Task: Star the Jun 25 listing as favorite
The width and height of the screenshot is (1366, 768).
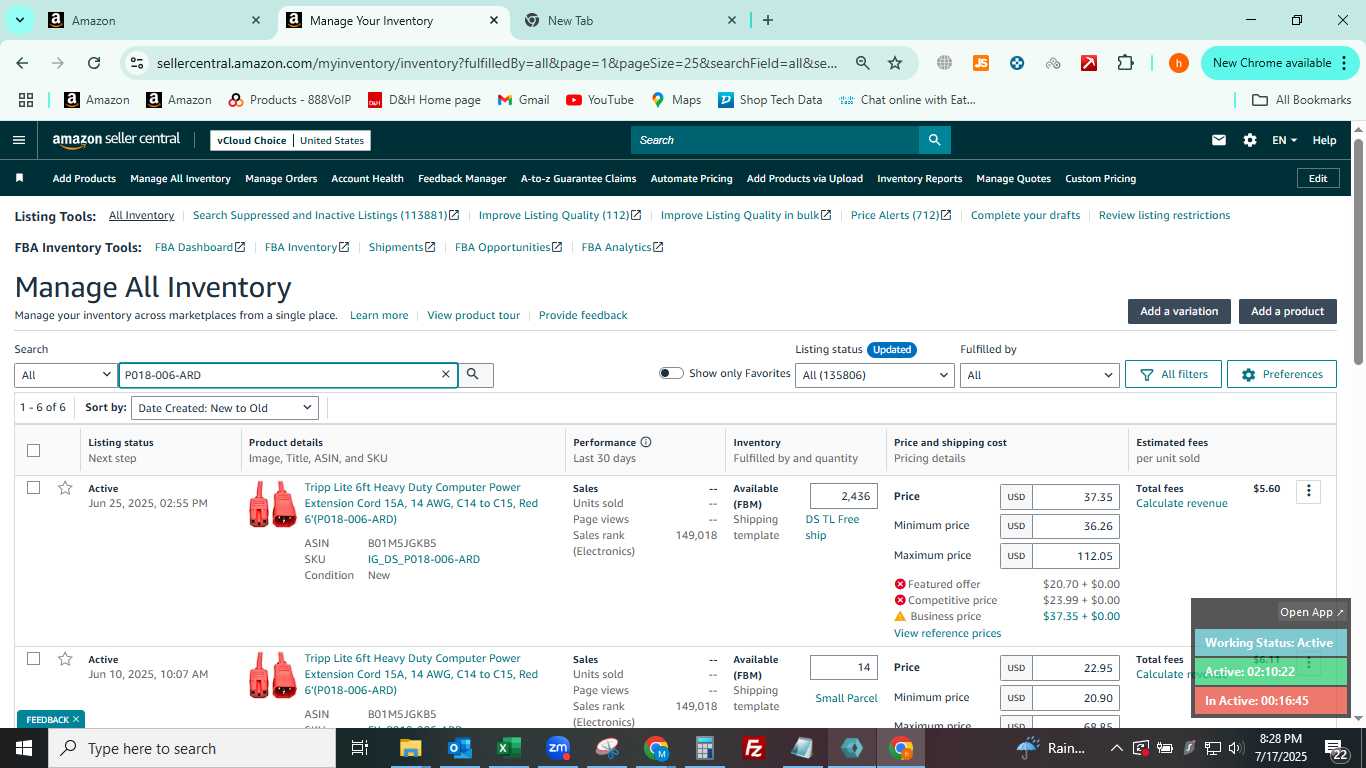Action: [65, 488]
